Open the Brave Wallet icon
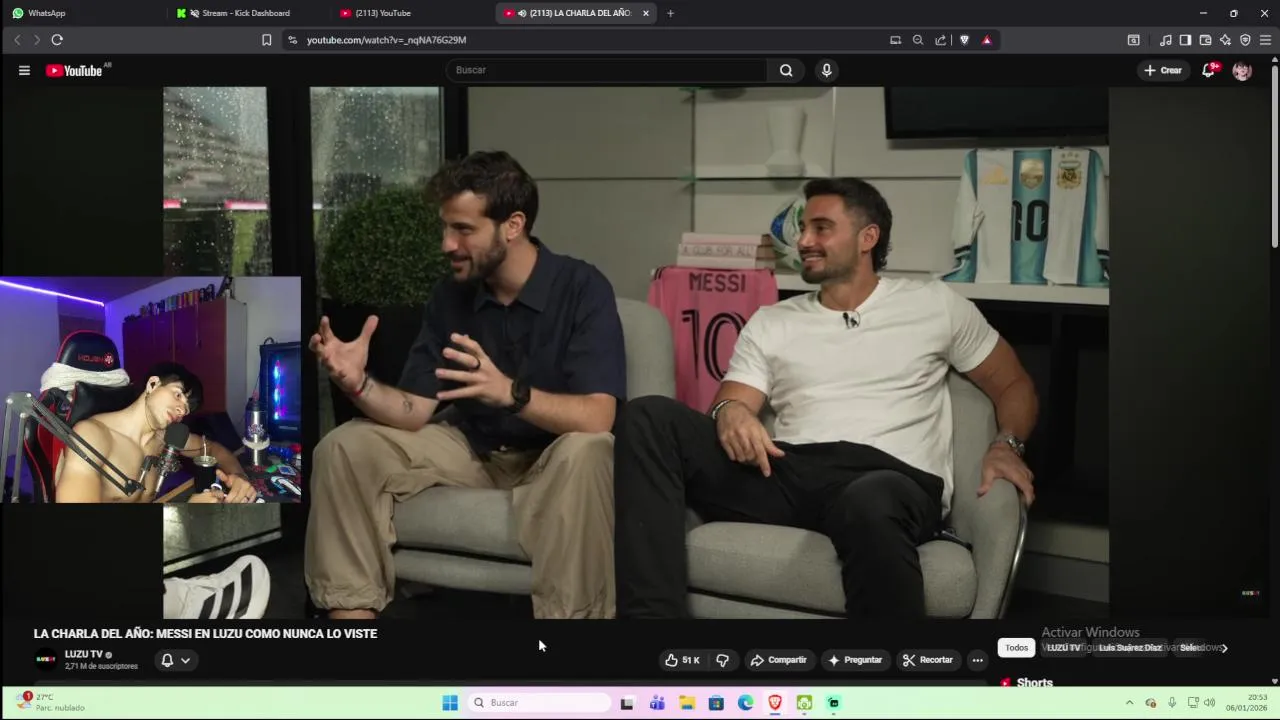 (x=1205, y=40)
